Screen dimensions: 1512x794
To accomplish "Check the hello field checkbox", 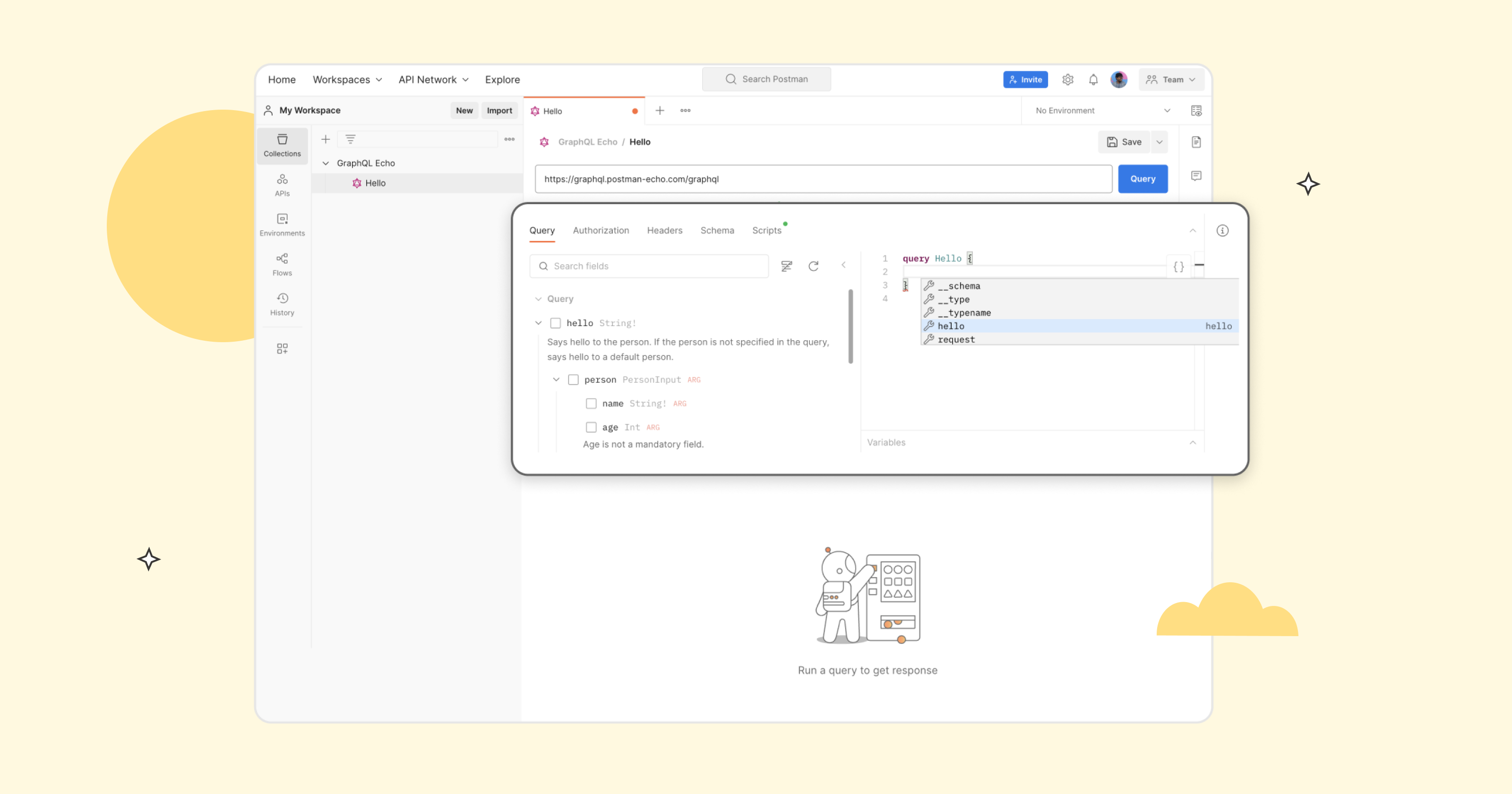I will tap(555, 323).
